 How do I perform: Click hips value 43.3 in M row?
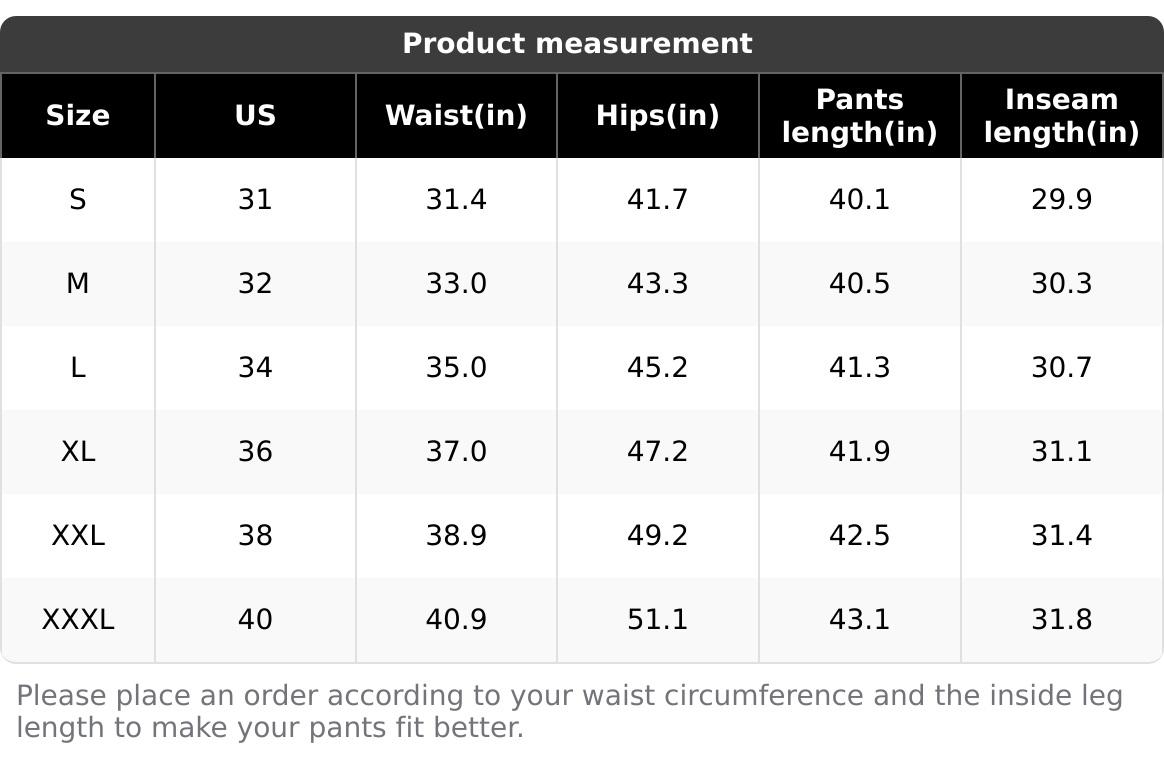click(658, 284)
